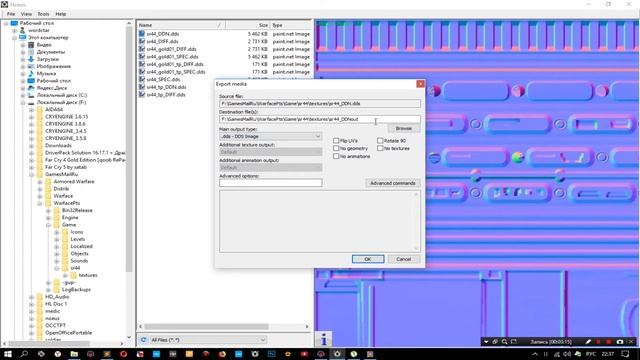This screenshot has width=640, height=360.
Task: Click the РУС language indicator
Action: tap(591, 354)
